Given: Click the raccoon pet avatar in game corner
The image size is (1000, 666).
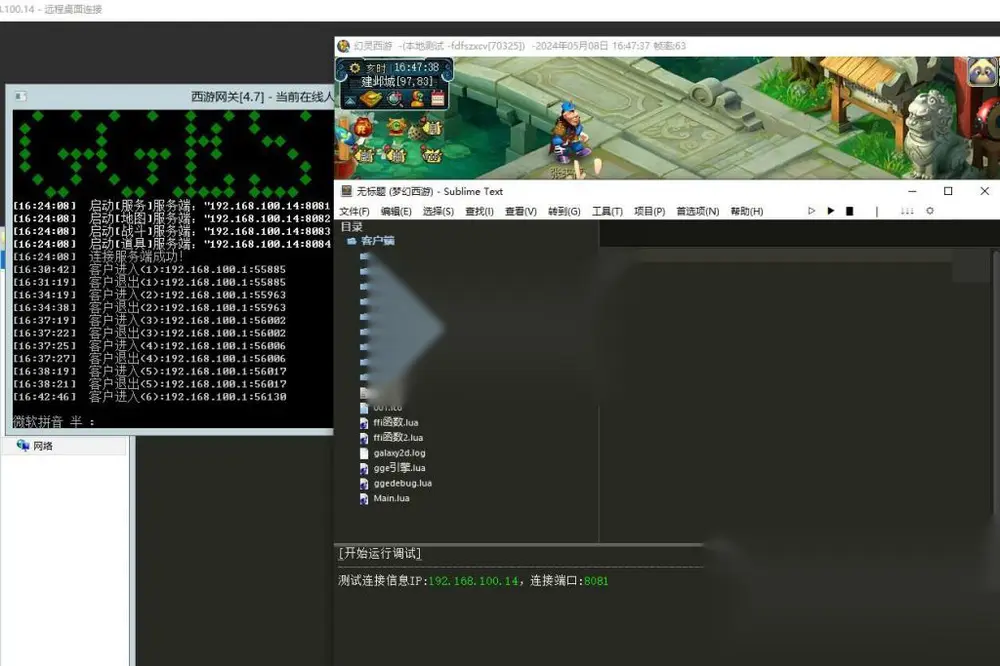Looking at the screenshot, I should (982, 71).
